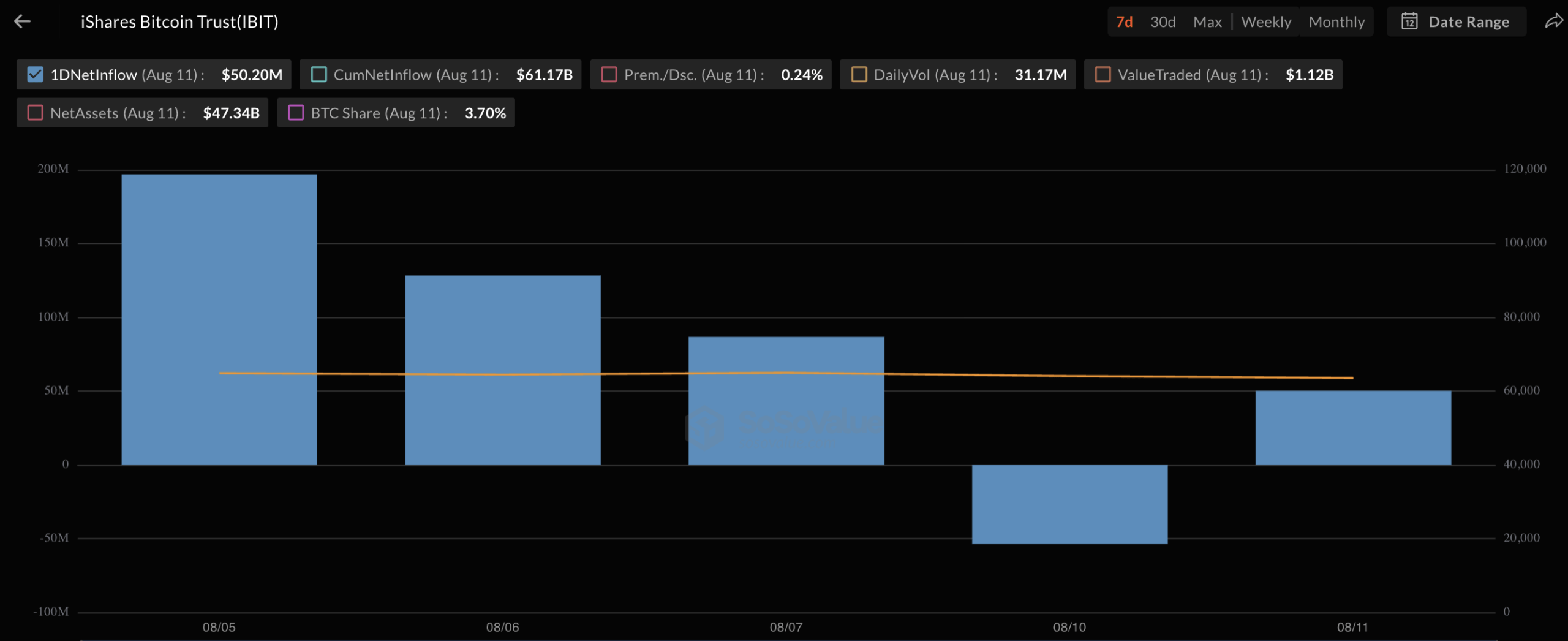
Task: Go back using the left arrow icon
Action: pos(23,21)
